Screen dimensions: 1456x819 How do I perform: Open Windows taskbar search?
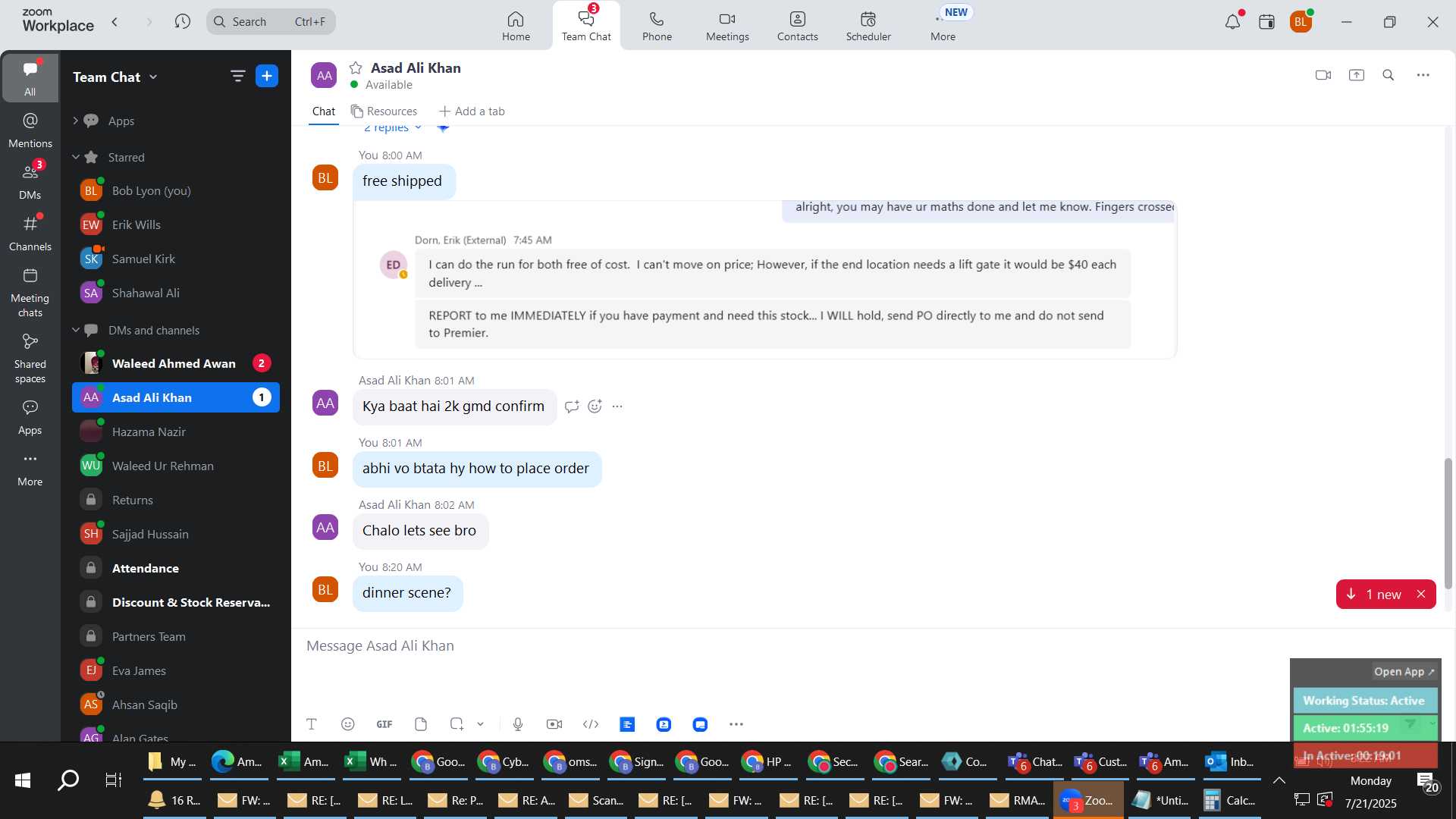click(x=68, y=780)
